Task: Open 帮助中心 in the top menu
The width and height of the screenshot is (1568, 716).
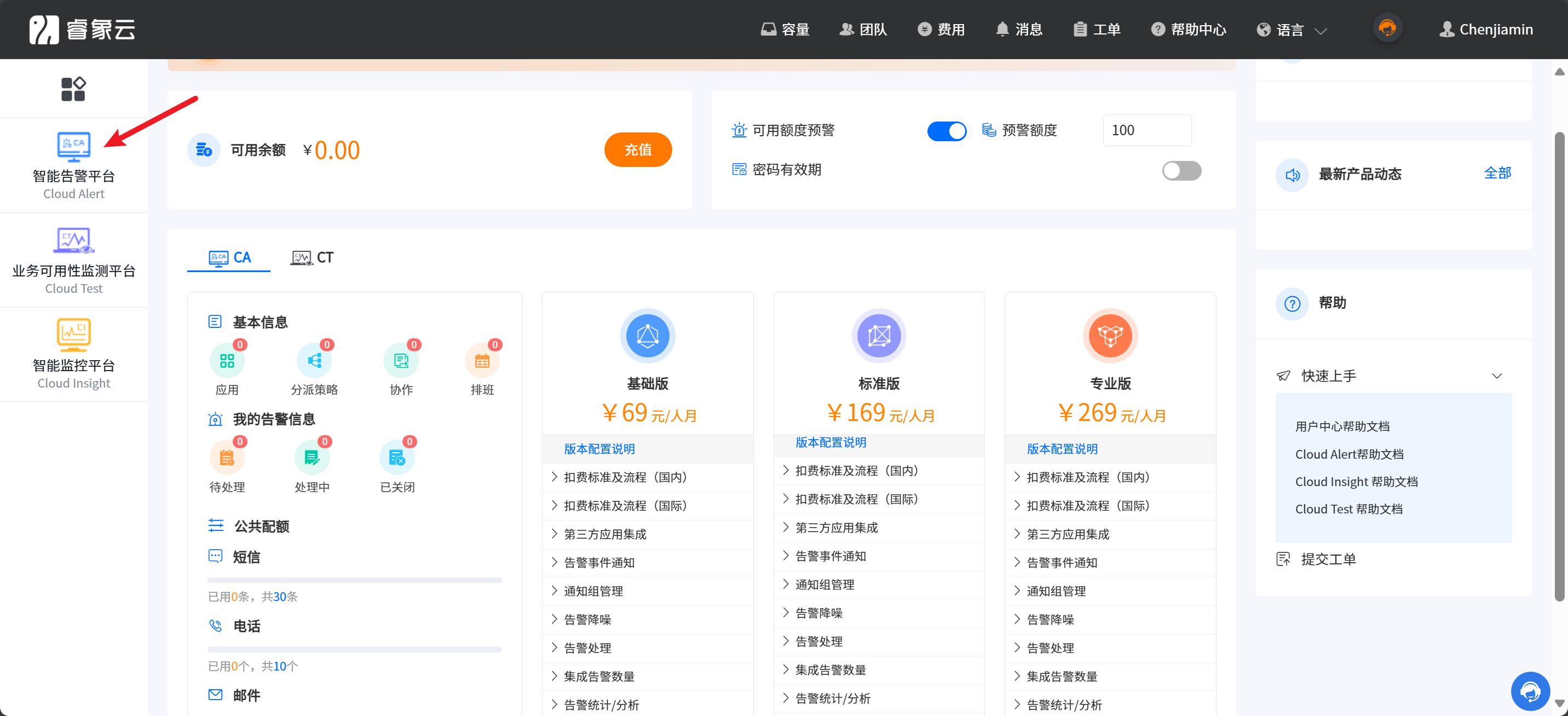Action: click(x=1188, y=29)
